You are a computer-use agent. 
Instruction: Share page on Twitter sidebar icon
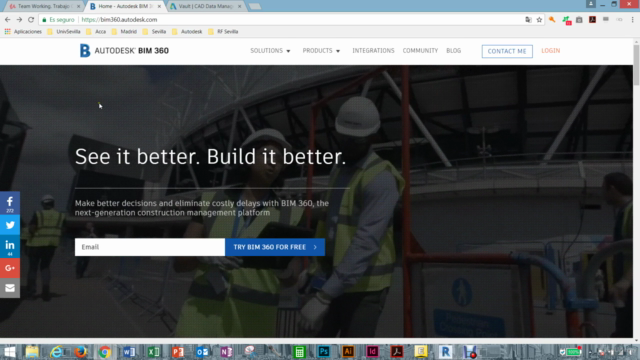(10, 225)
